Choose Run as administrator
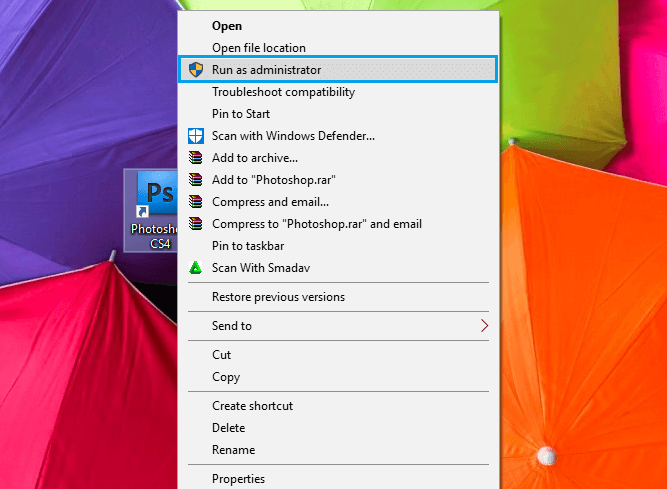The image size is (667, 489). [x=338, y=69]
